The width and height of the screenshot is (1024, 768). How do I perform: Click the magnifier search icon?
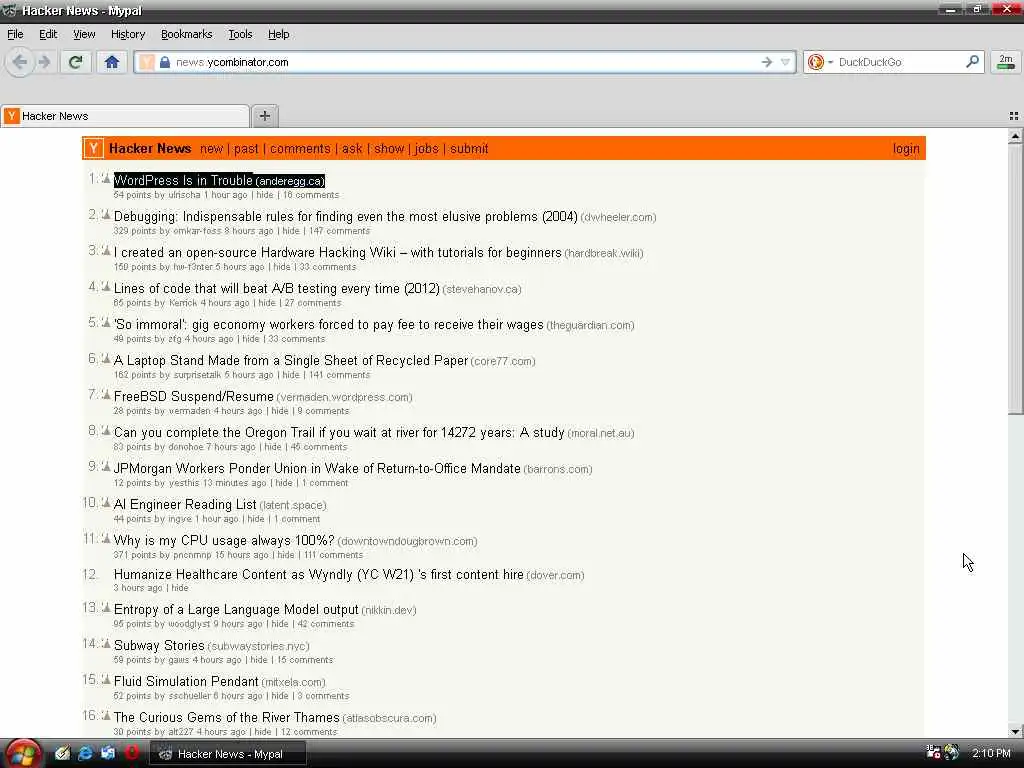[972, 62]
